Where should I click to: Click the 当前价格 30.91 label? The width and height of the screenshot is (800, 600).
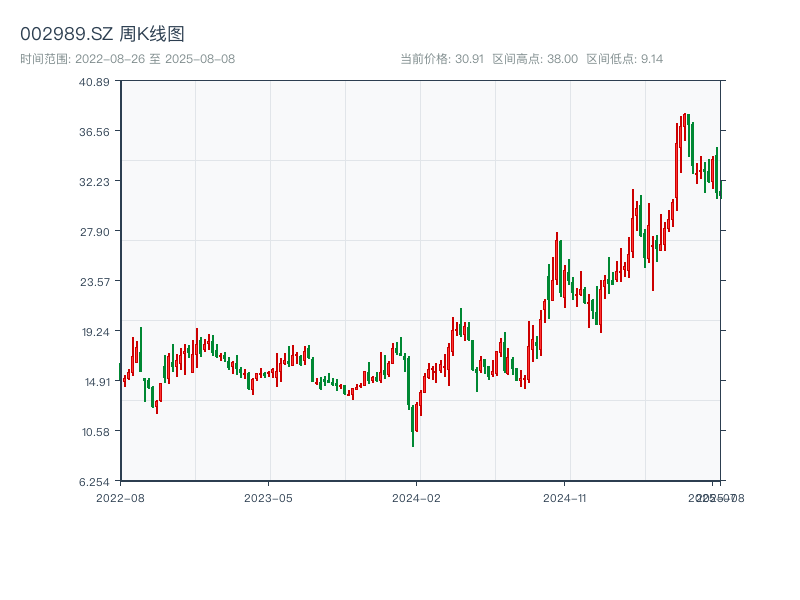(x=442, y=59)
